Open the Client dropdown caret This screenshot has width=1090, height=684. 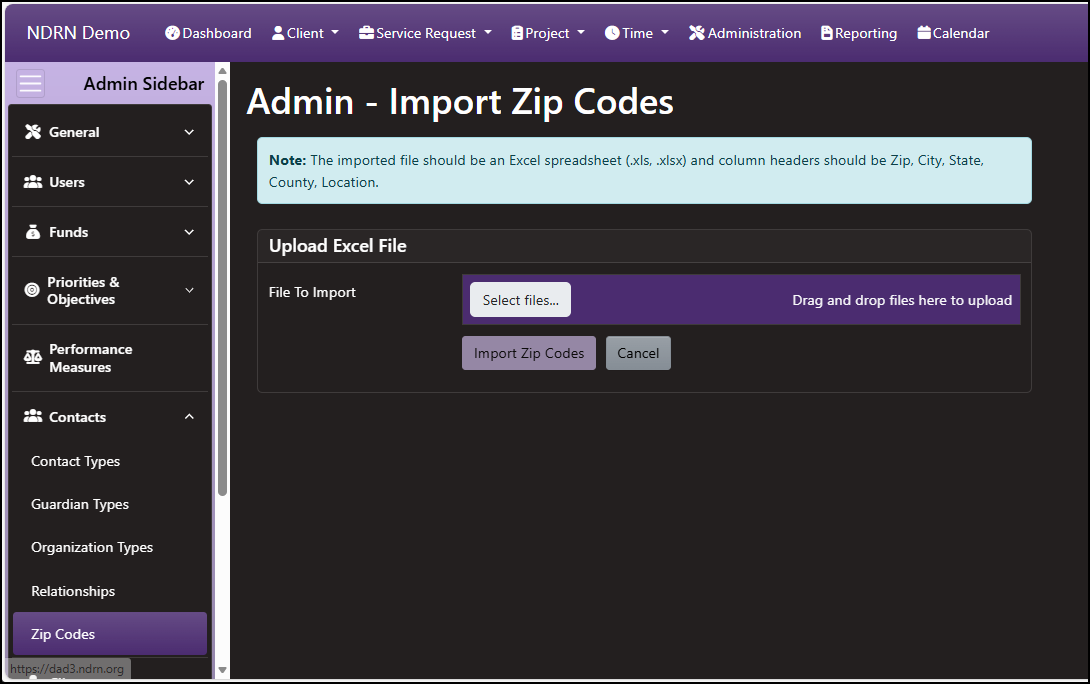[x=335, y=33]
